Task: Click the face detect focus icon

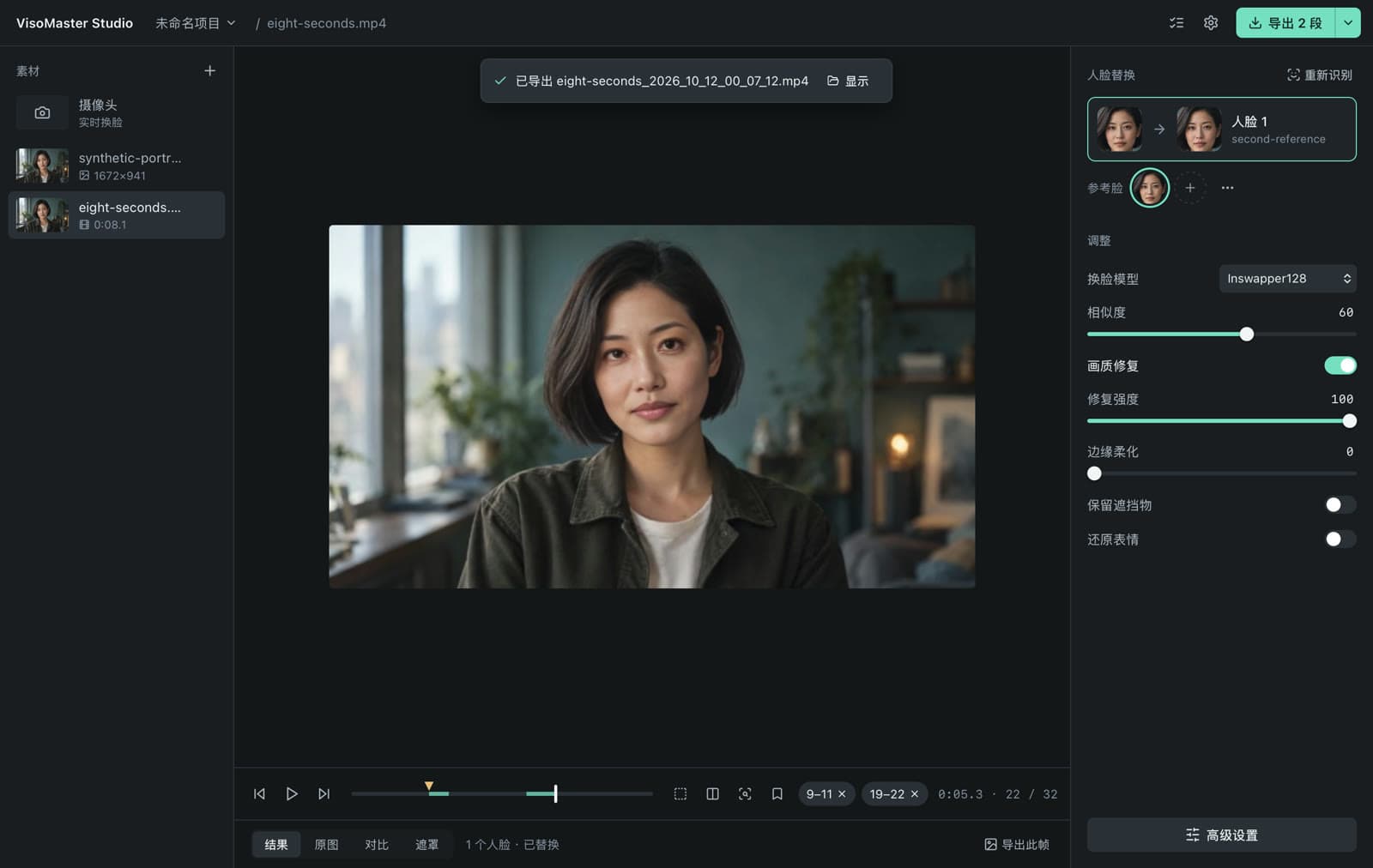Action: pos(745,794)
